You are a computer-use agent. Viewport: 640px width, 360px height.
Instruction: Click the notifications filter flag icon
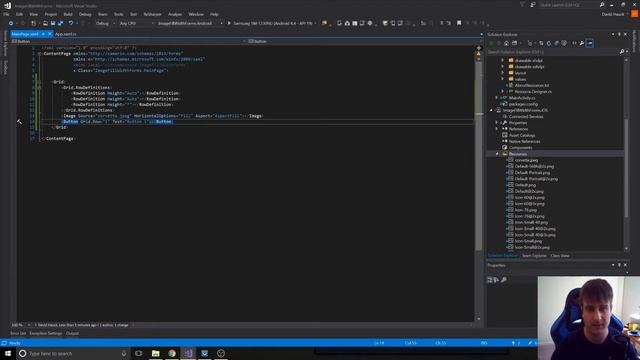522,5
